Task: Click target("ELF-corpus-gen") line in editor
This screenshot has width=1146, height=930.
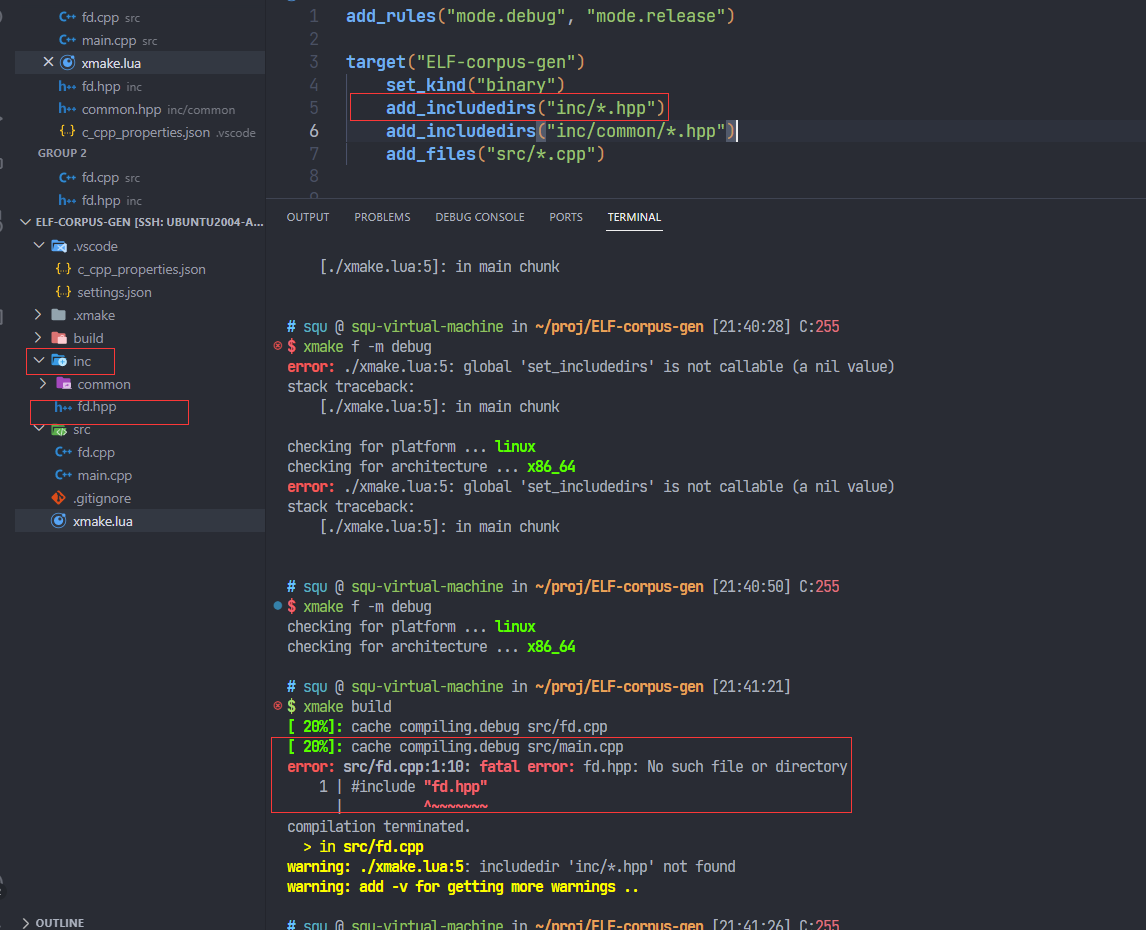Action: [465, 61]
